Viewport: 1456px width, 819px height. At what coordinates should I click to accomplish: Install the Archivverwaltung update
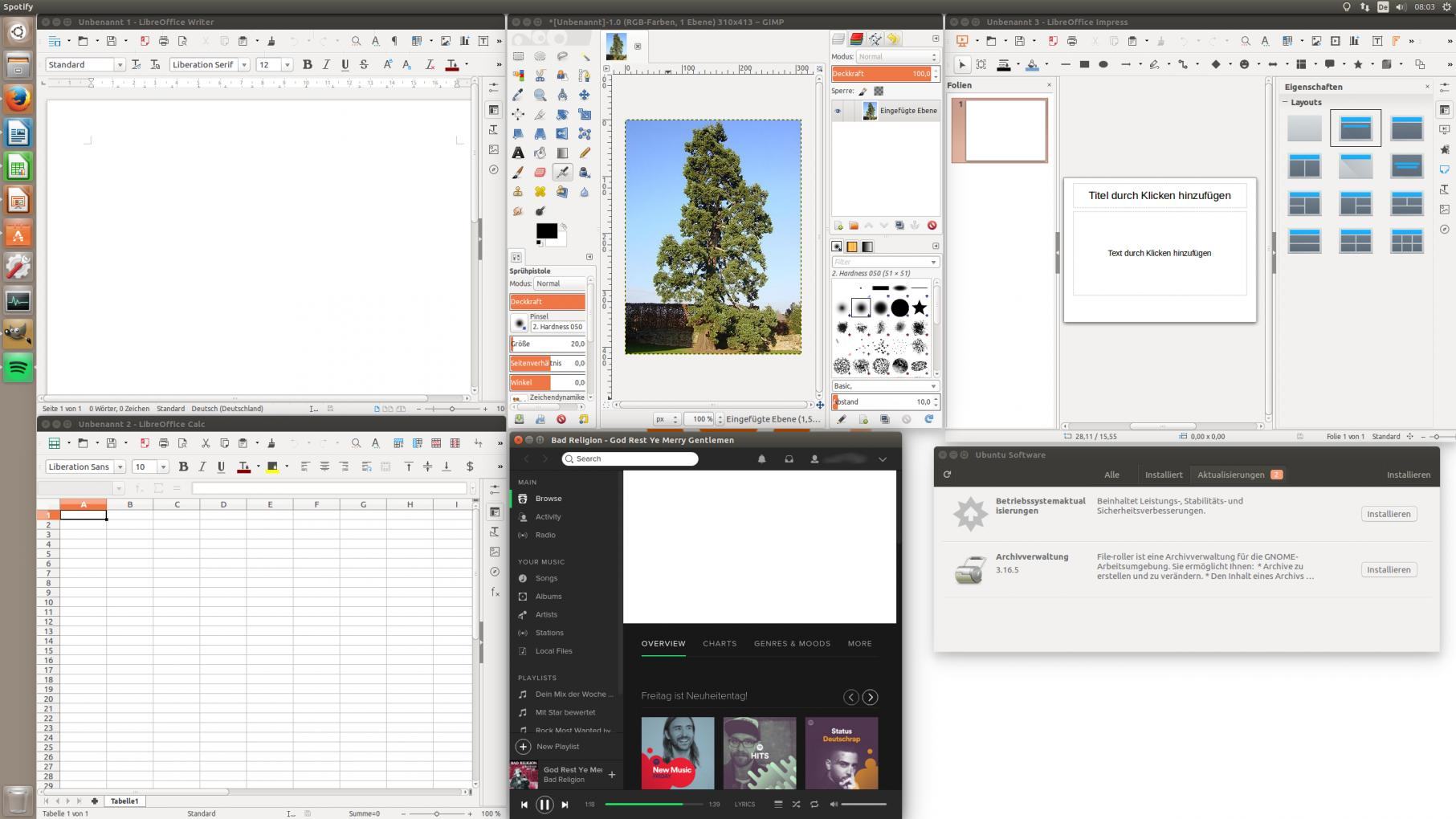tap(1389, 569)
